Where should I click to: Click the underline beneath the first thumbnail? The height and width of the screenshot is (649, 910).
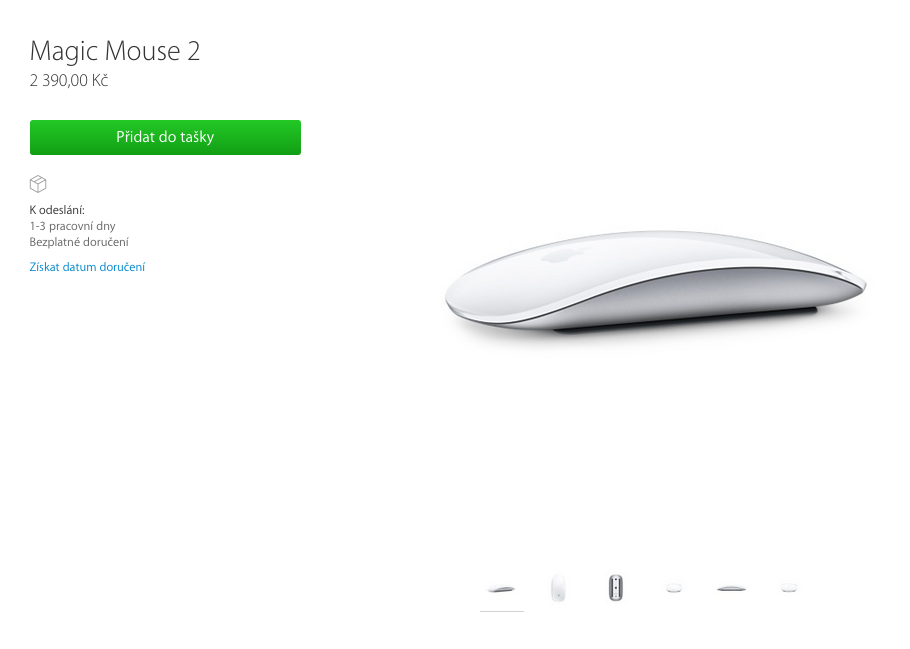point(502,611)
